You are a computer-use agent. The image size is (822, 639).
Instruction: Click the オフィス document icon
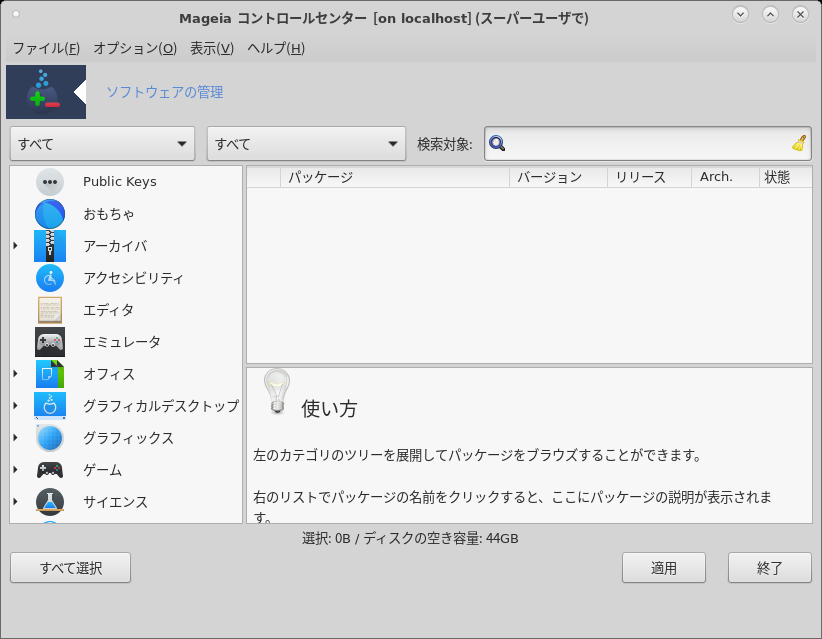pyautogui.click(x=50, y=374)
